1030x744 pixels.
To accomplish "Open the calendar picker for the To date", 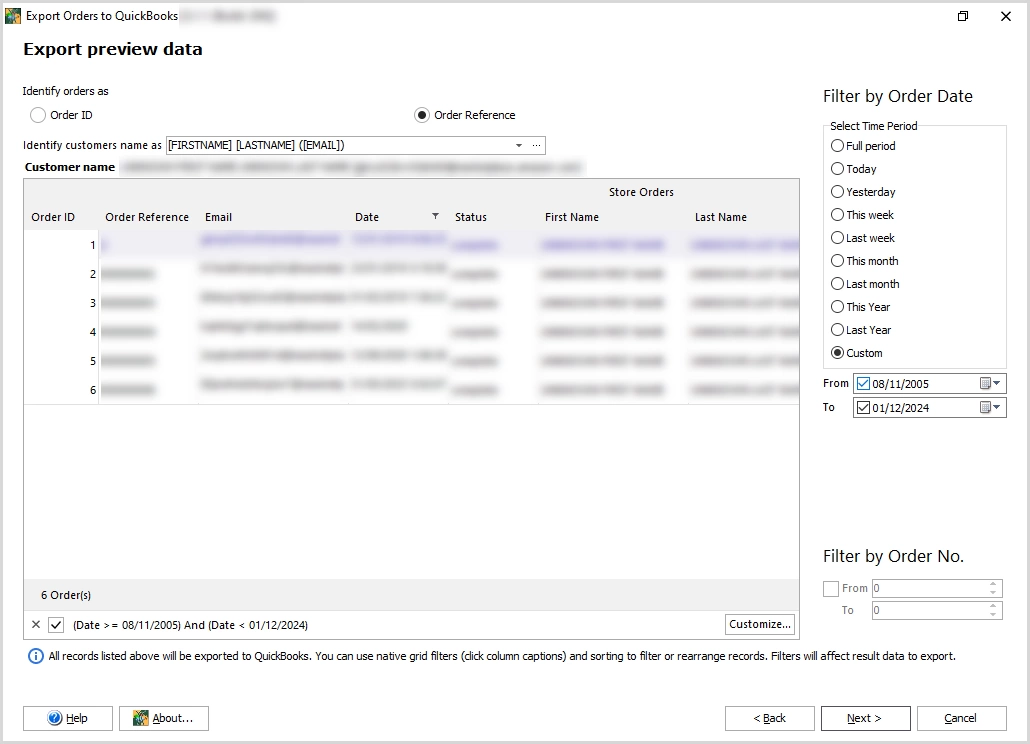I will (x=990, y=408).
